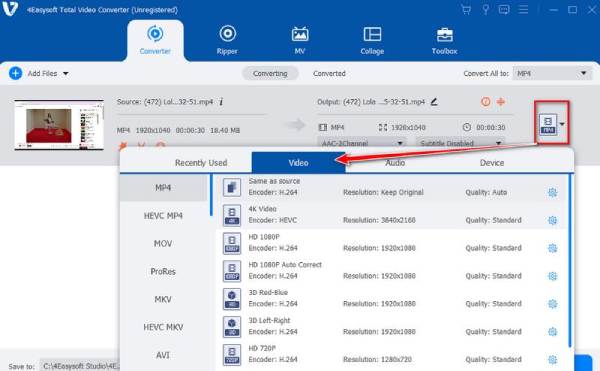Click the HD 1080P preset icon
The height and width of the screenshot is (371, 600).
pyautogui.click(x=232, y=243)
